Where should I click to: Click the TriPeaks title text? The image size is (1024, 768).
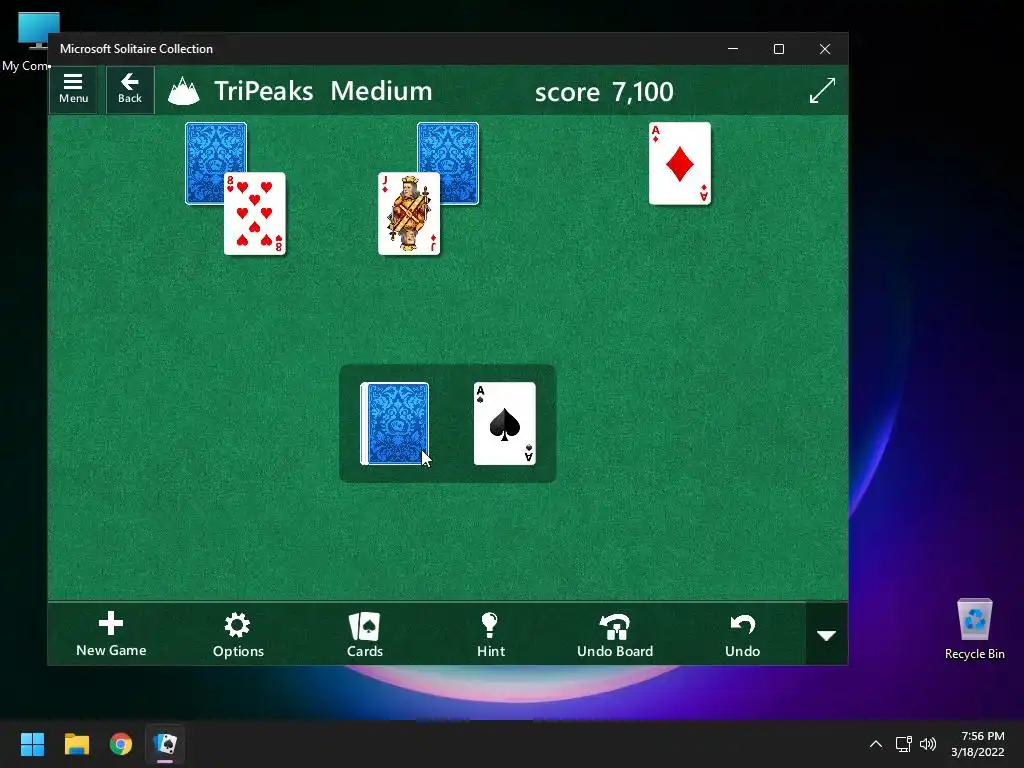click(x=264, y=91)
